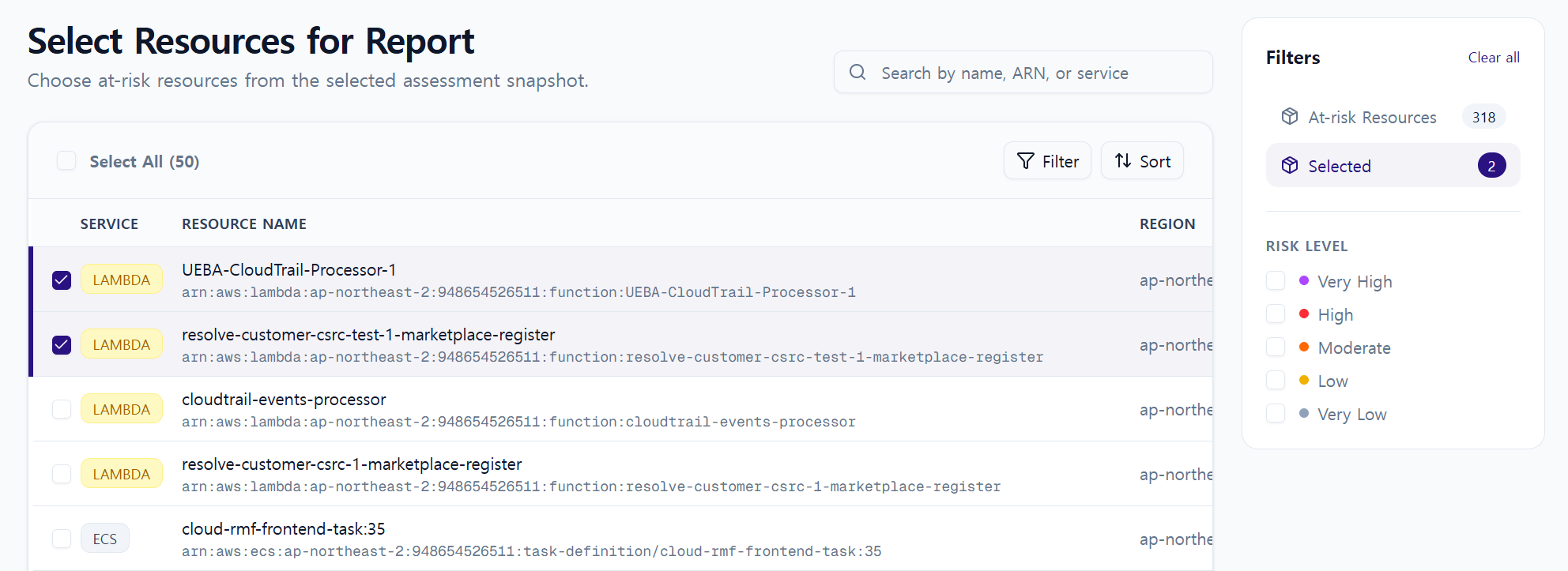
Task: Click the purple Very High color dot
Action: 1304,280
